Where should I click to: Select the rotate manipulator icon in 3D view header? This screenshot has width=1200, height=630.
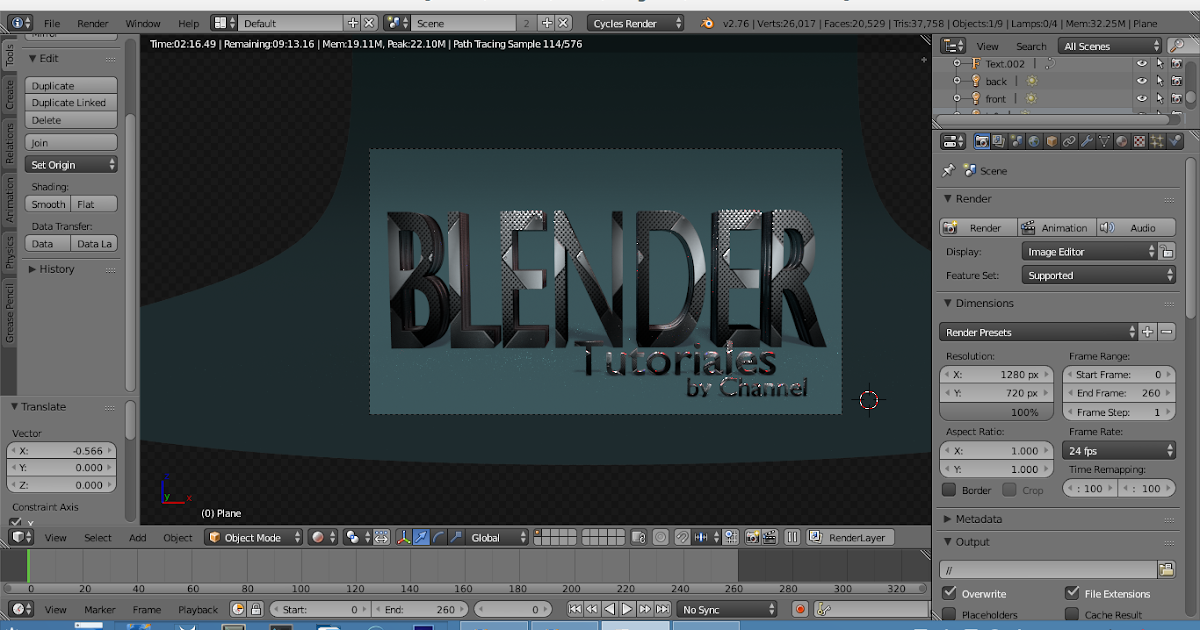[437, 537]
